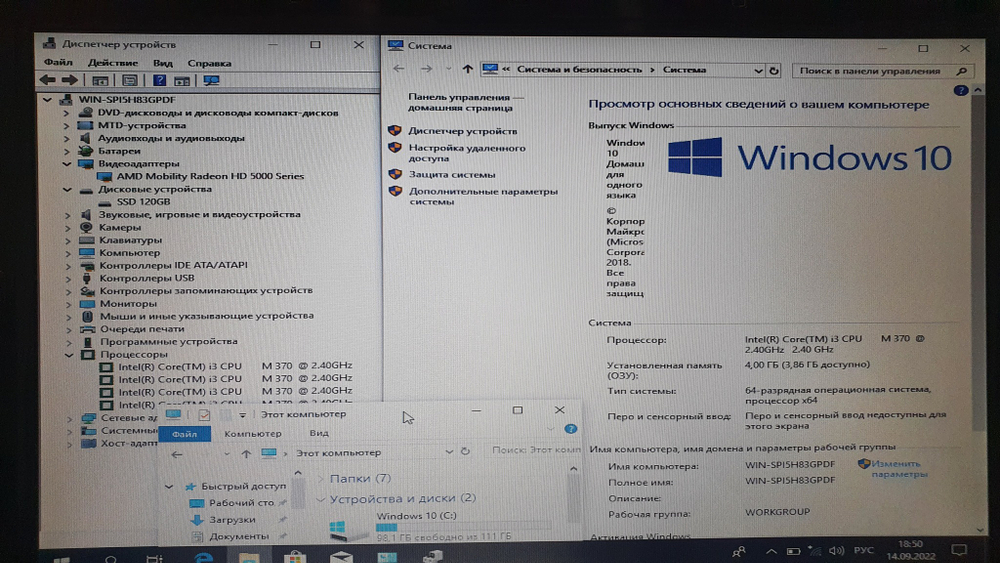
Task: Click Back arrow in Device Manager toolbar
Action: pyautogui.click(x=47, y=80)
